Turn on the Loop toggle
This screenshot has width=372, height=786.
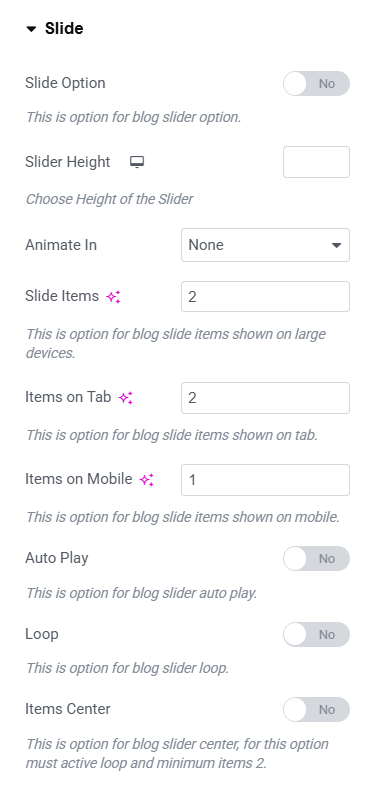316,635
